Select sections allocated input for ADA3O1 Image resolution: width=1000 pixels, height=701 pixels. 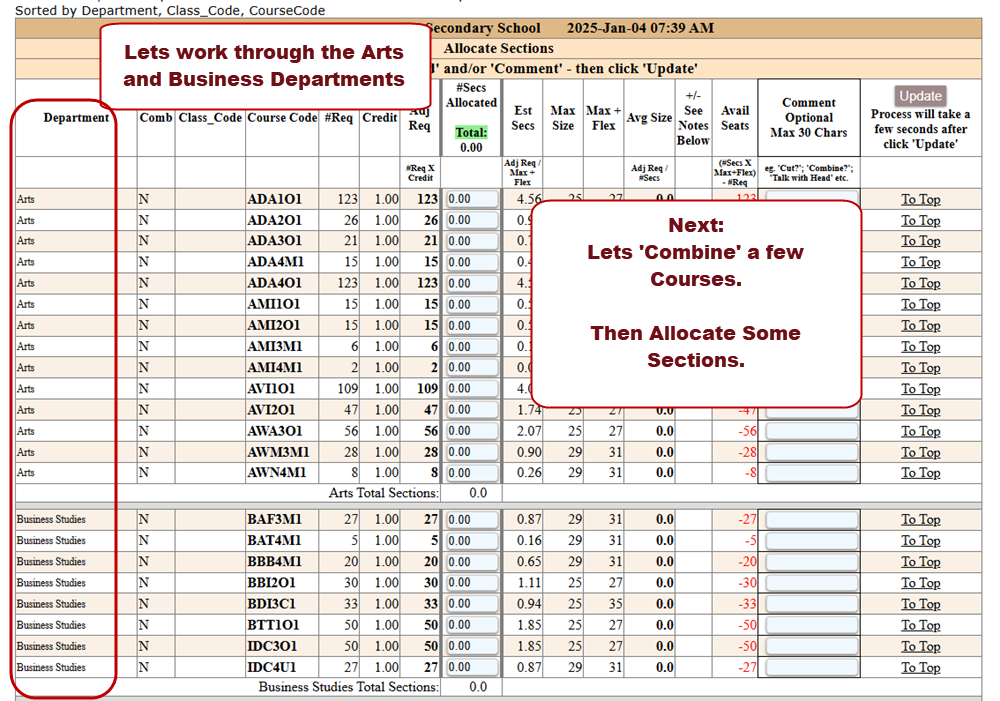pos(472,241)
